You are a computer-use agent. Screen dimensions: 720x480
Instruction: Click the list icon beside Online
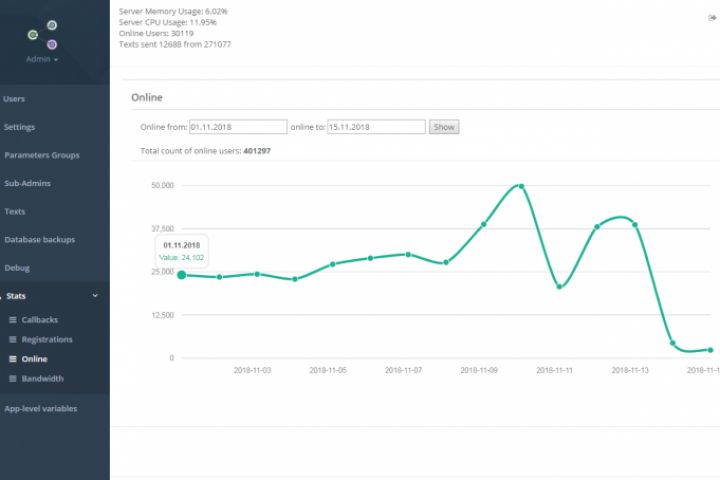tap(13, 359)
